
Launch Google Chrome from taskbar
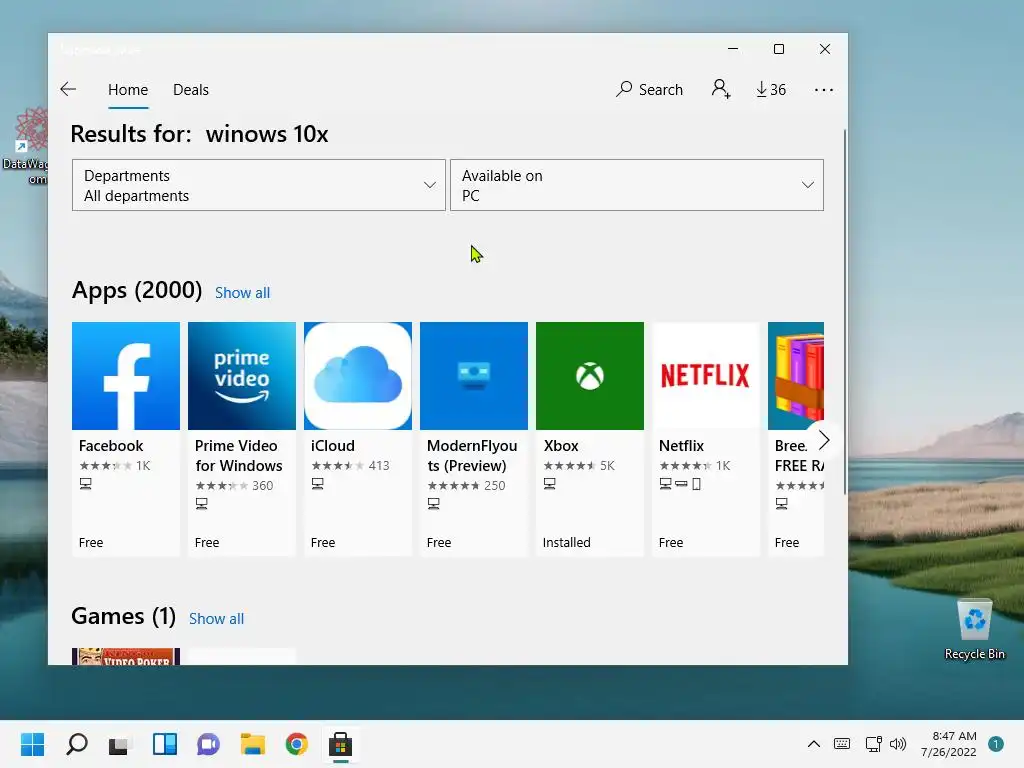point(296,744)
